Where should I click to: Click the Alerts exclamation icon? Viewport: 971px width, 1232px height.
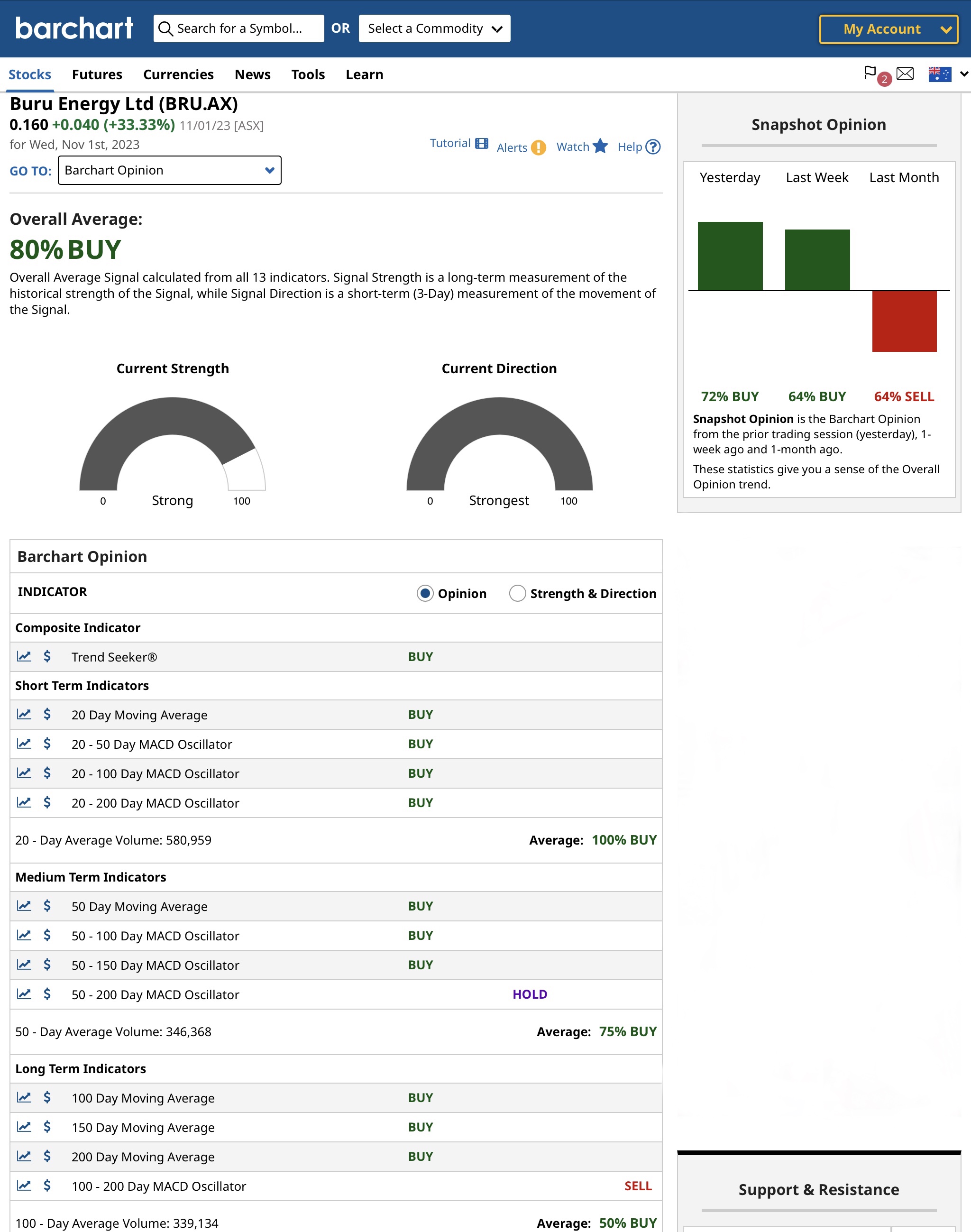(x=539, y=148)
